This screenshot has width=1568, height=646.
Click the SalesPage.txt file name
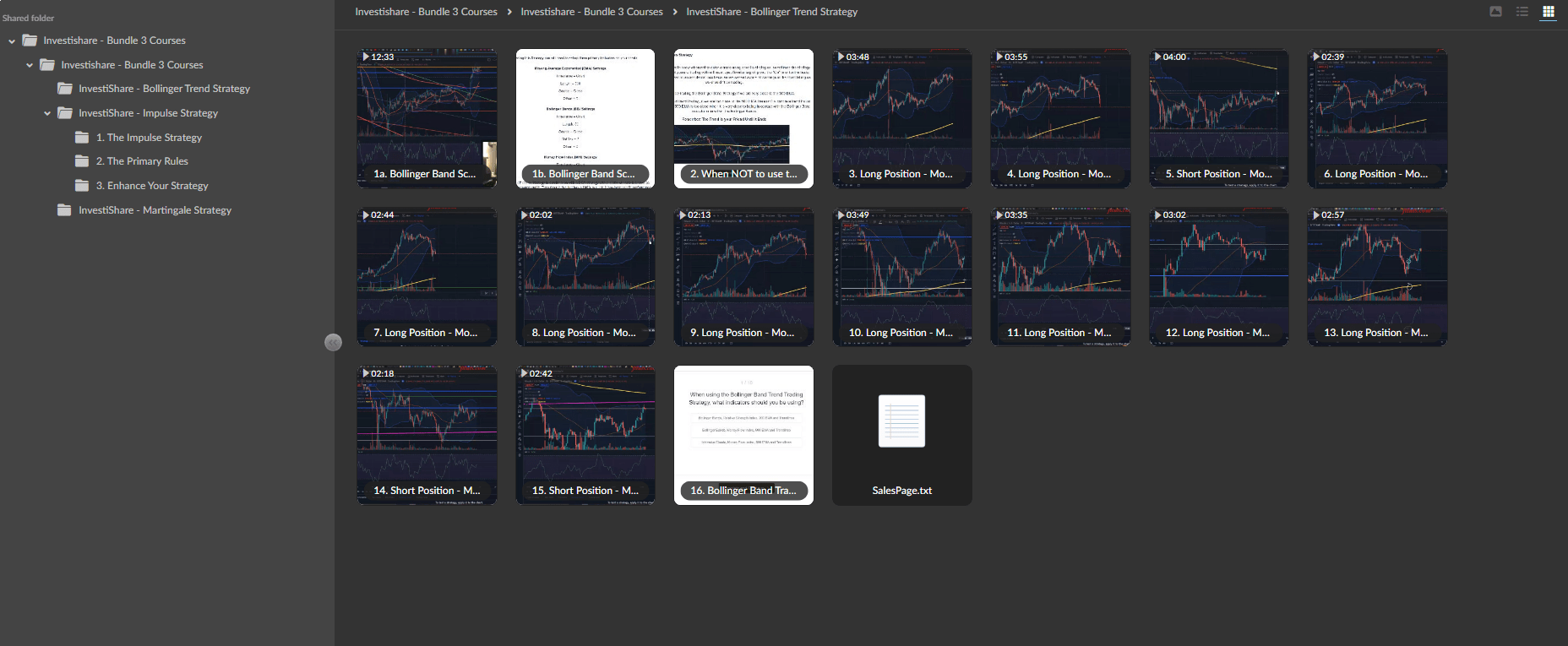pos(901,491)
